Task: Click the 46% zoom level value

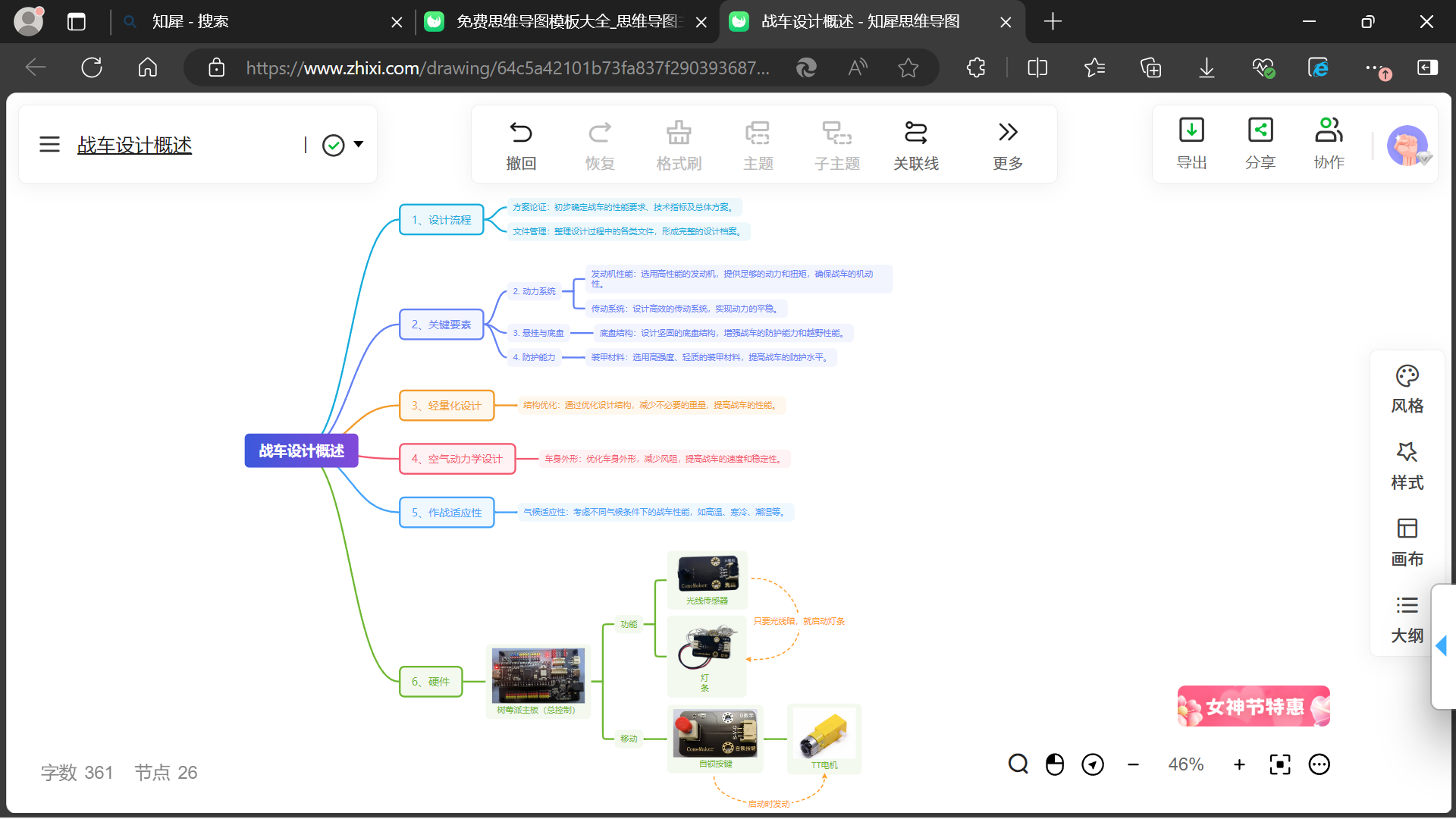Action: click(1186, 764)
